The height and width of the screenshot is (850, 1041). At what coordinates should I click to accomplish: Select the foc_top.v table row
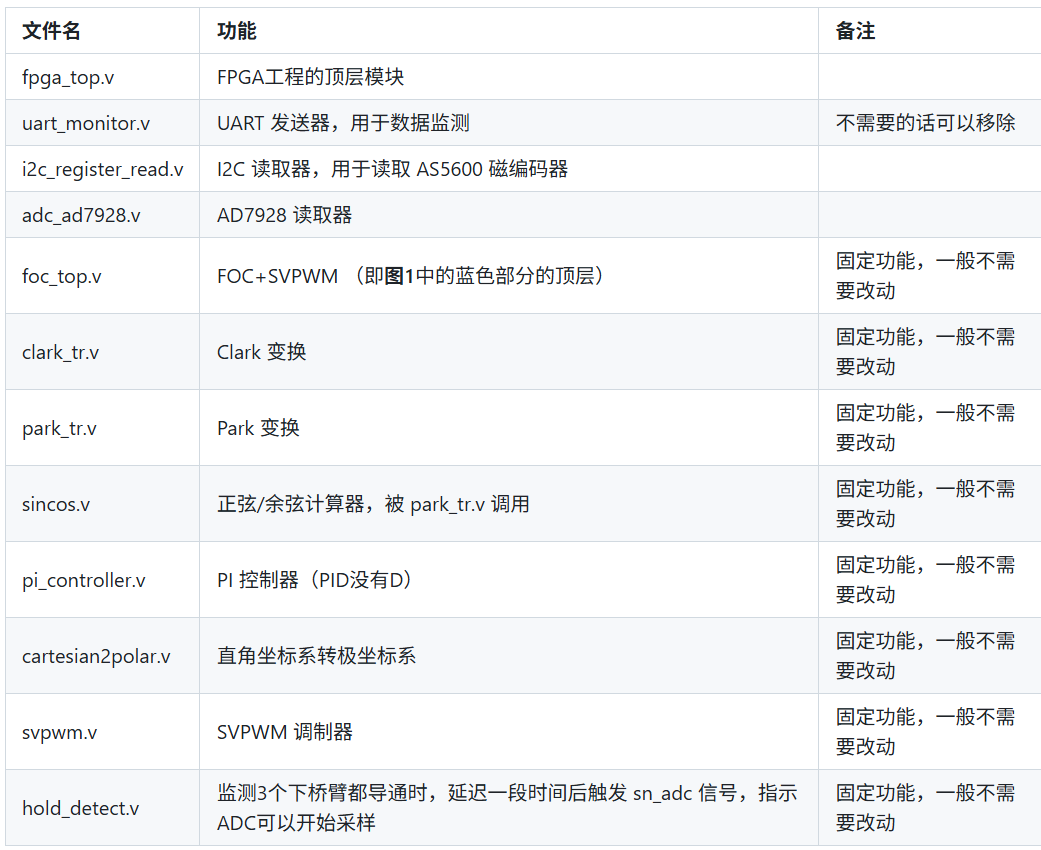coord(60,275)
